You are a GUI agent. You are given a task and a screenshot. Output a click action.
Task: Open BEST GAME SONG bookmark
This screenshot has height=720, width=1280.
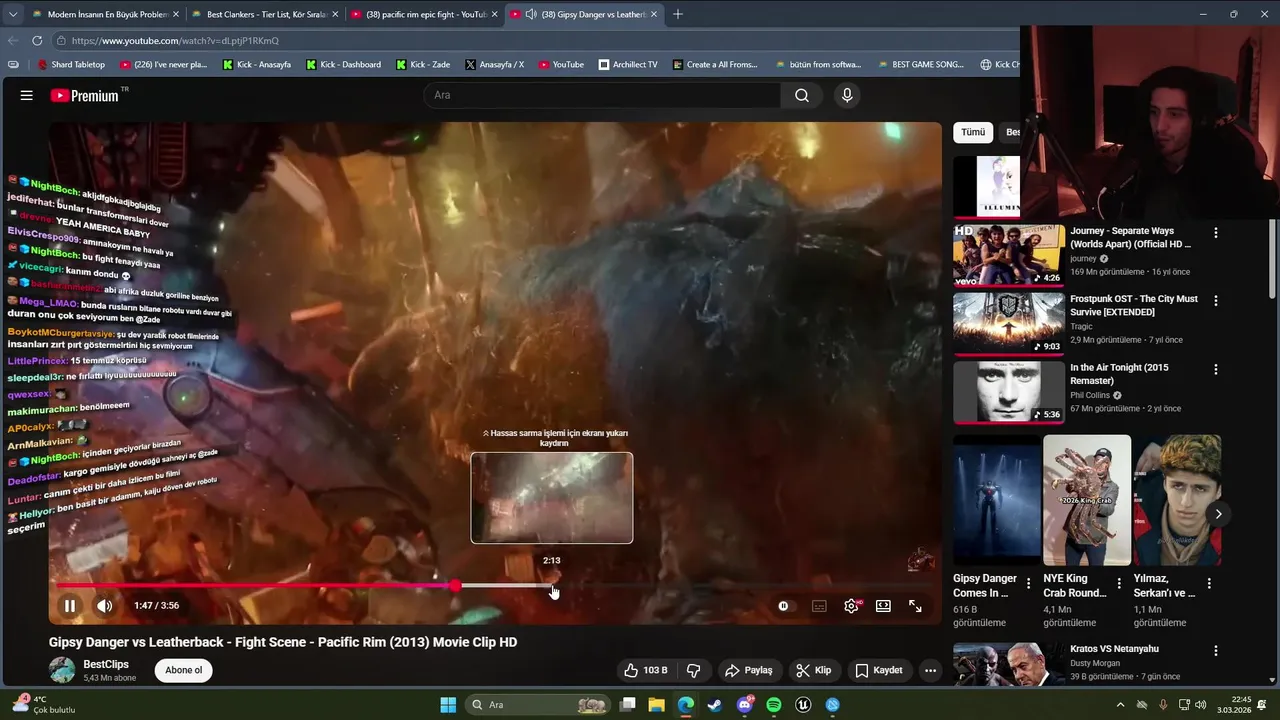pos(920,64)
